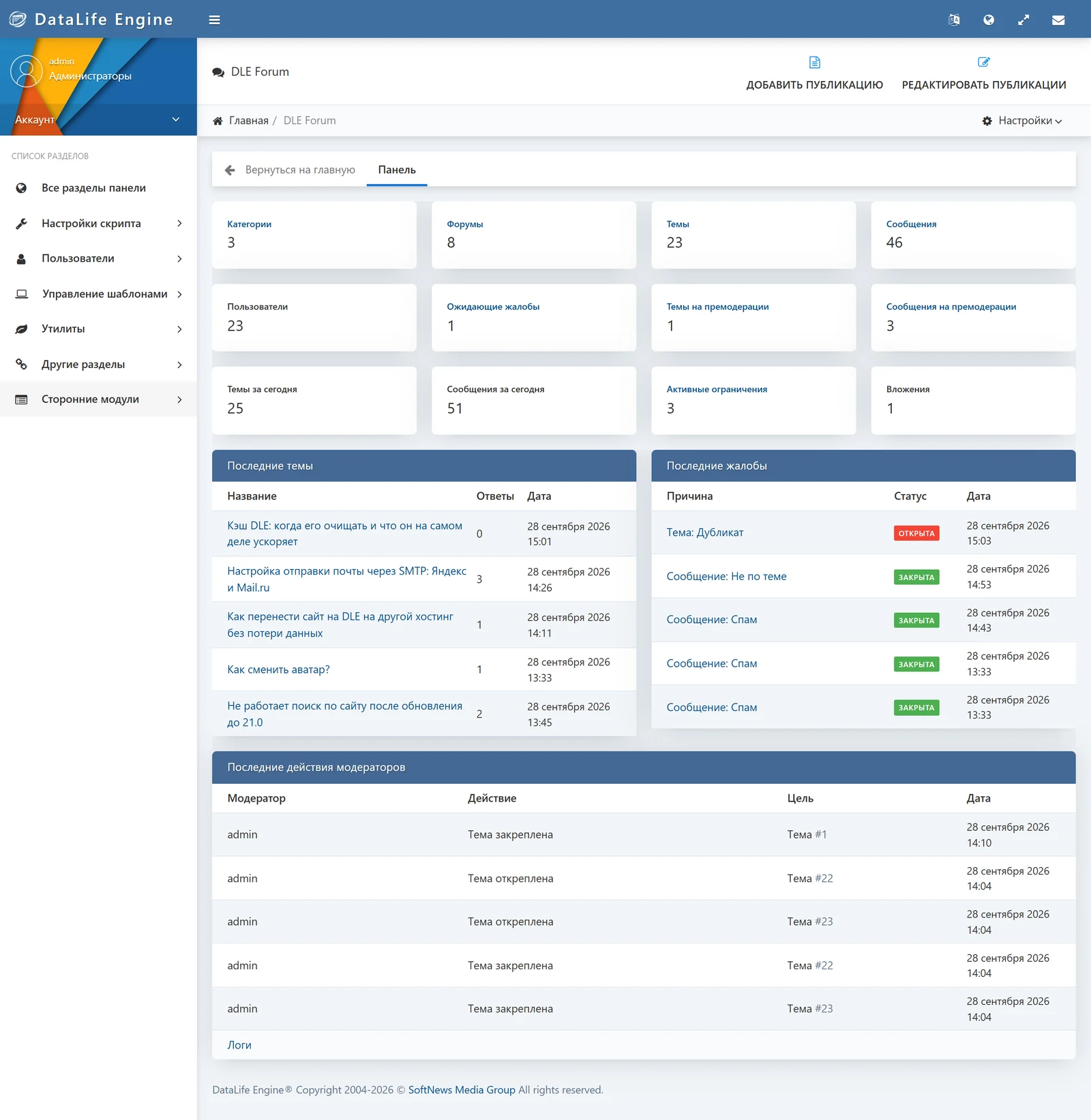
Task: Select the Панель tab
Action: (397, 170)
